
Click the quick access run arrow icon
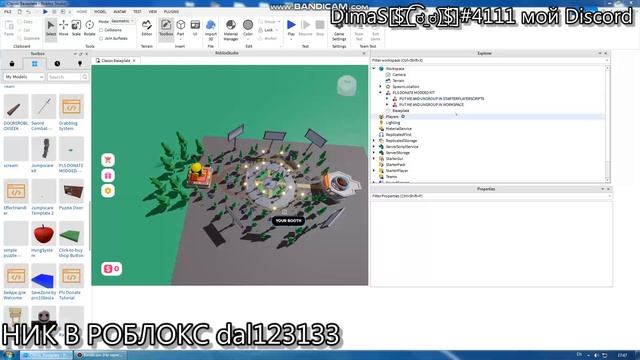pos(45,12)
